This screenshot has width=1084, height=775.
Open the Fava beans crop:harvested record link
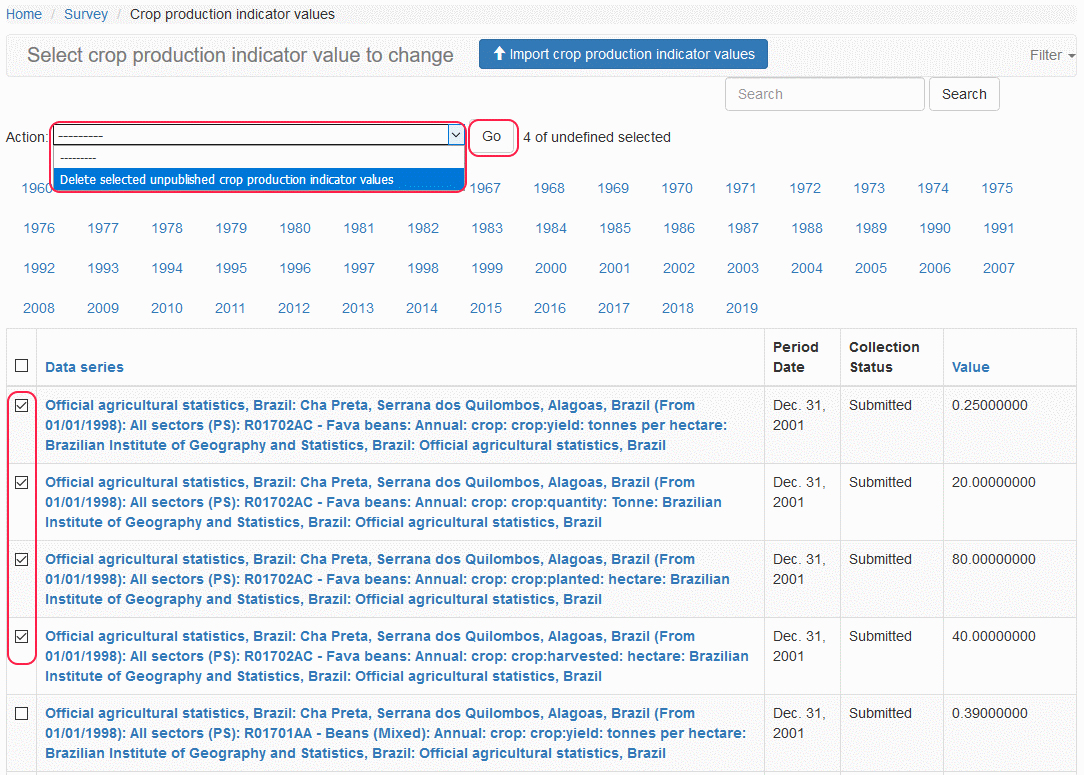tap(396, 656)
